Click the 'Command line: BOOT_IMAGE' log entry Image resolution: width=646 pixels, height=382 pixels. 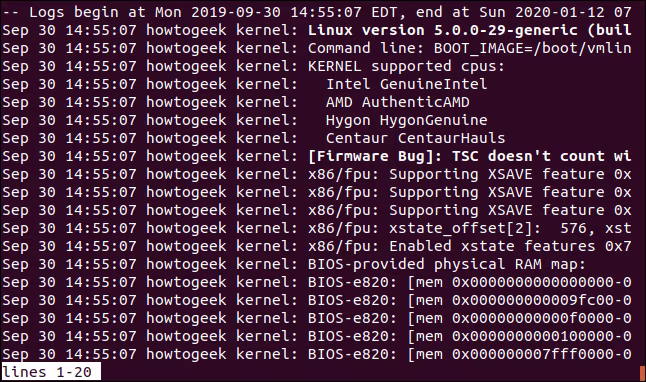pyautogui.click(x=316, y=48)
